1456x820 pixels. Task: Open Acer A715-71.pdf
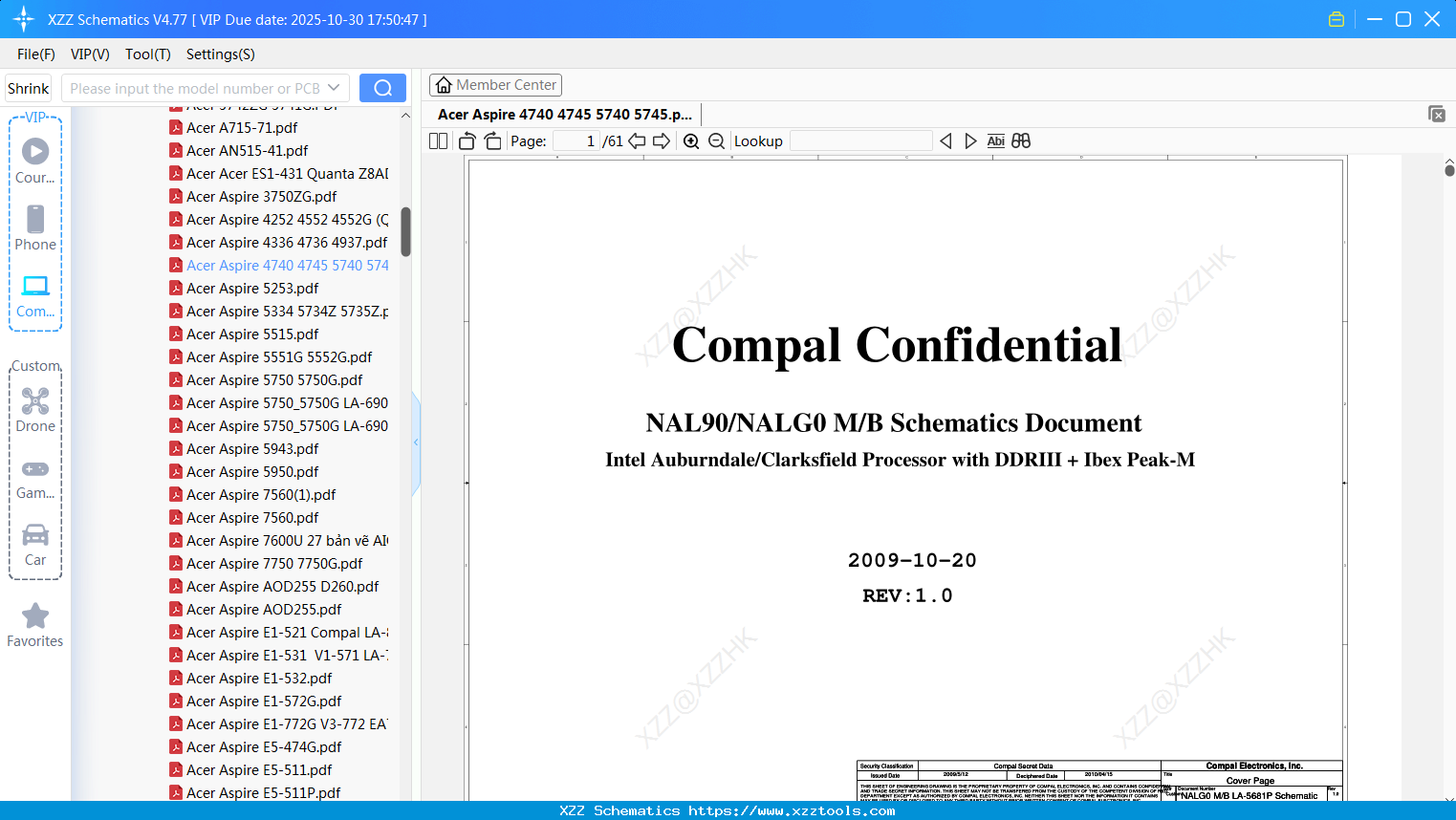242,127
